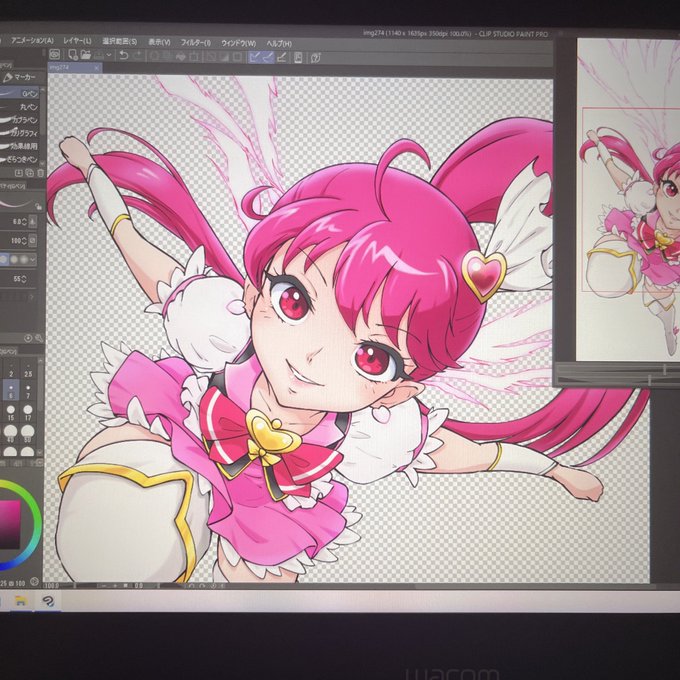This screenshot has width=680, height=680.
Task: Click the delete sub tool trash icon
Action: point(40,173)
